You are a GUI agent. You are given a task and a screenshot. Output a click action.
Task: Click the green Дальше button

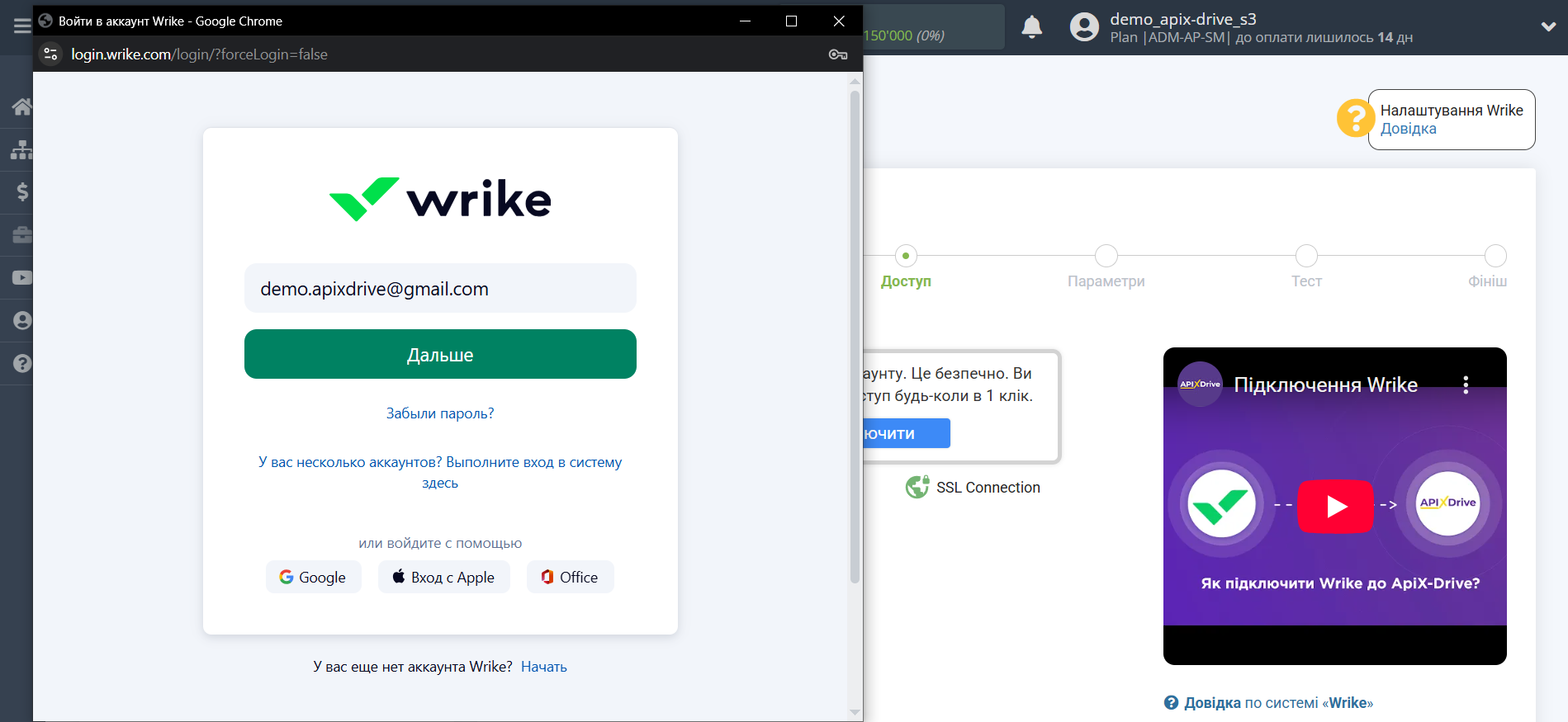coord(440,354)
